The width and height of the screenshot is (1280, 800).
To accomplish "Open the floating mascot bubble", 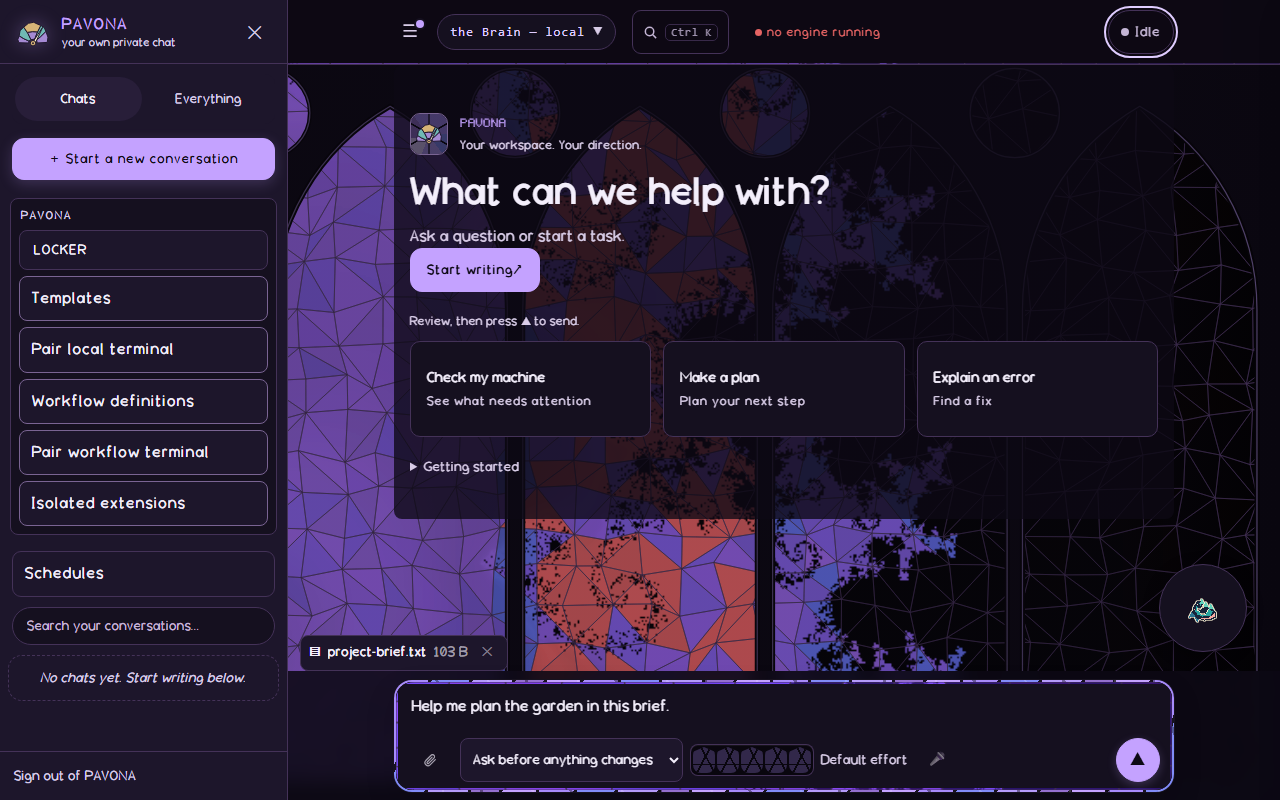I will (1202, 608).
